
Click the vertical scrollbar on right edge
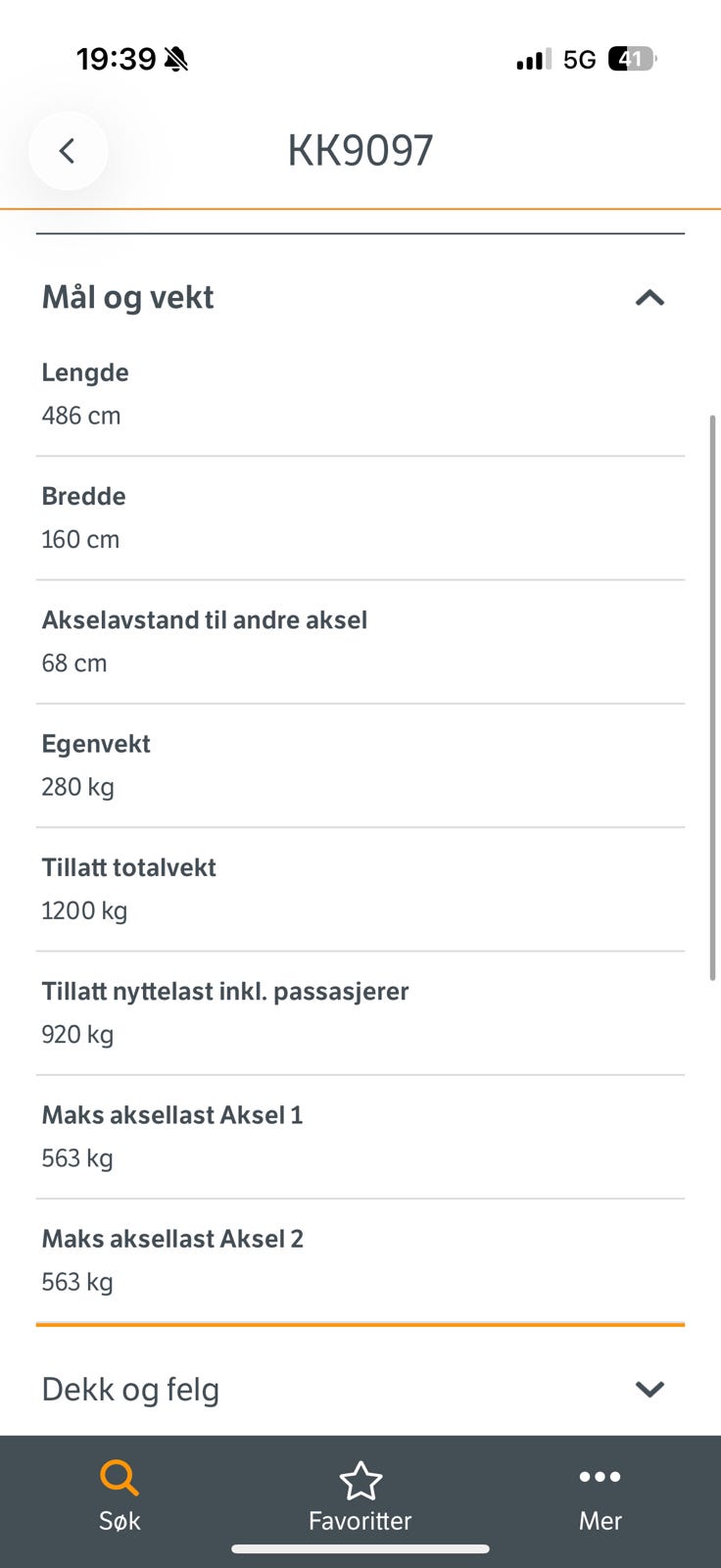tap(712, 698)
